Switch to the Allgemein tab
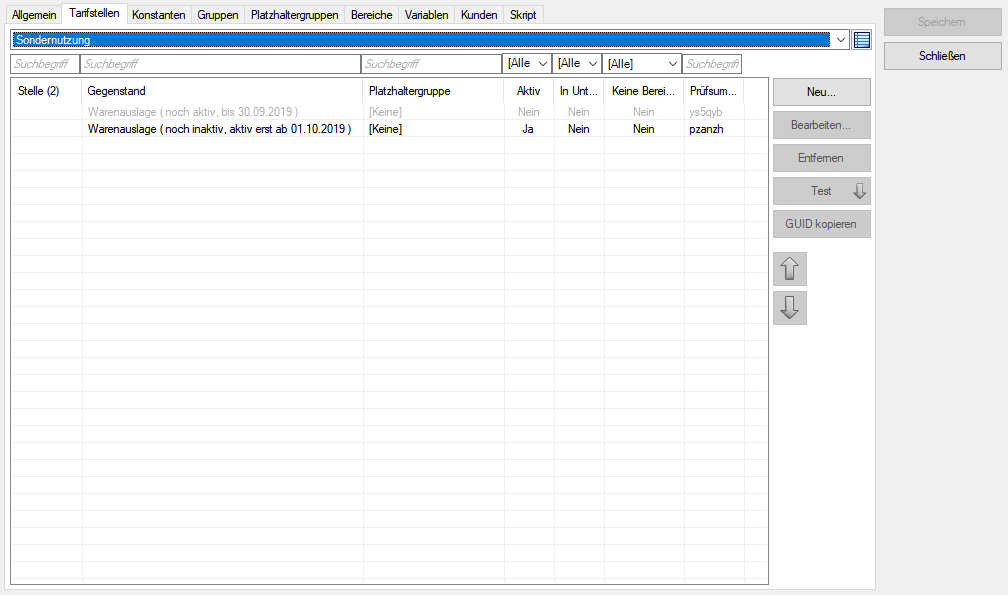The width and height of the screenshot is (1008, 595). 34,15
